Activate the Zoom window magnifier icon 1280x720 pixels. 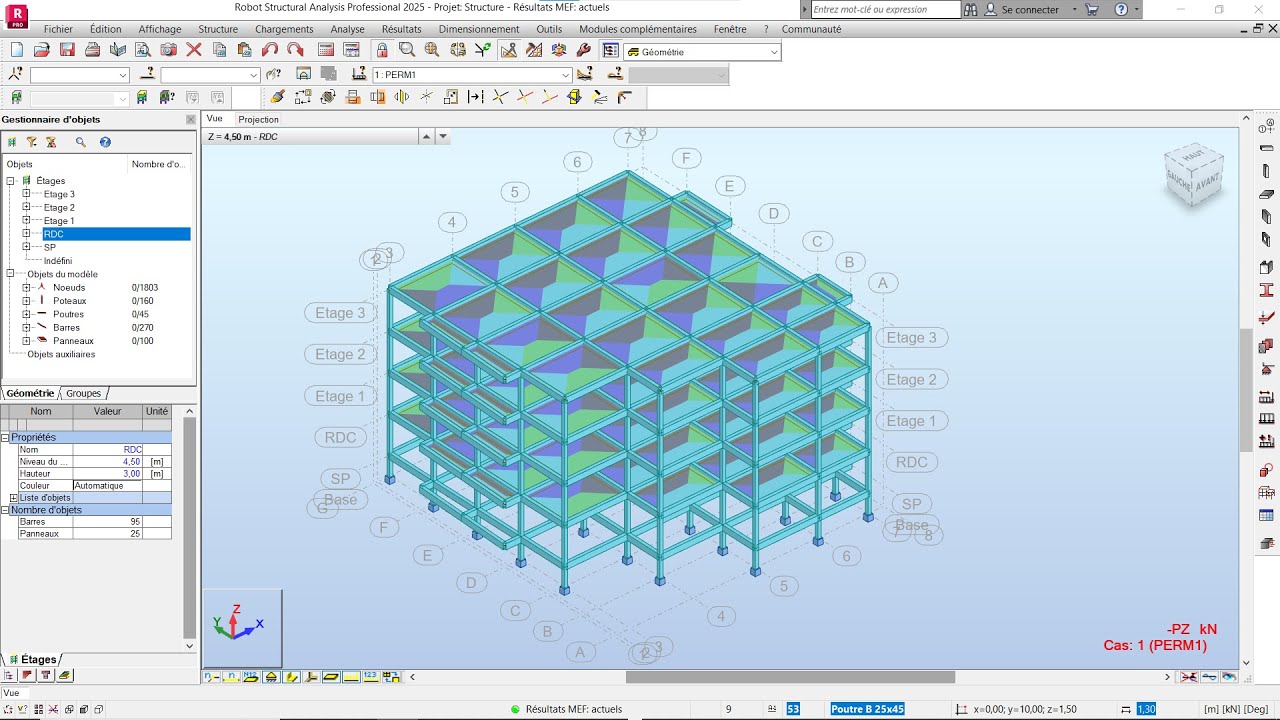click(407, 50)
